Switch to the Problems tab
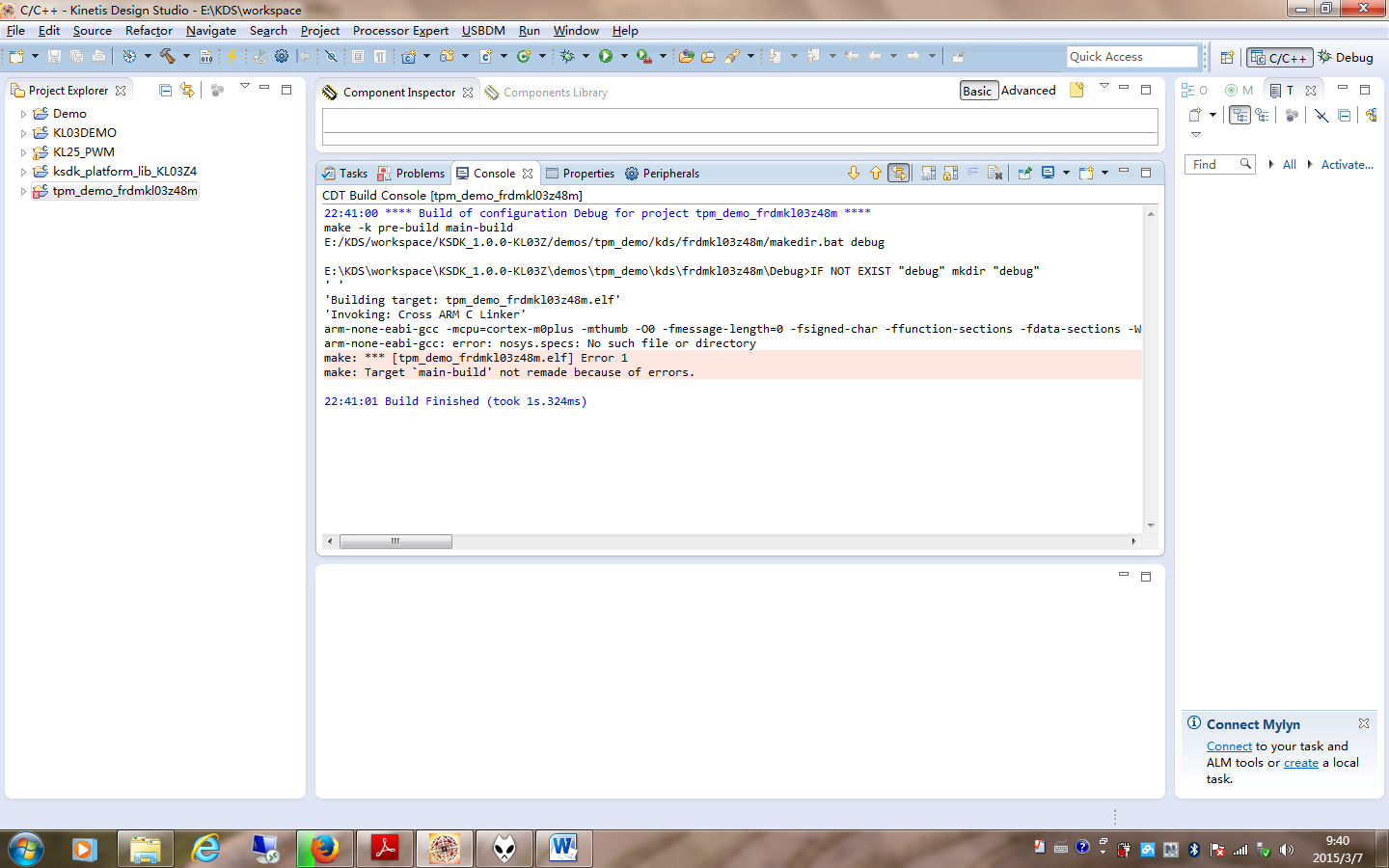Viewport: 1389px width, 868px height. pos(411,174)
